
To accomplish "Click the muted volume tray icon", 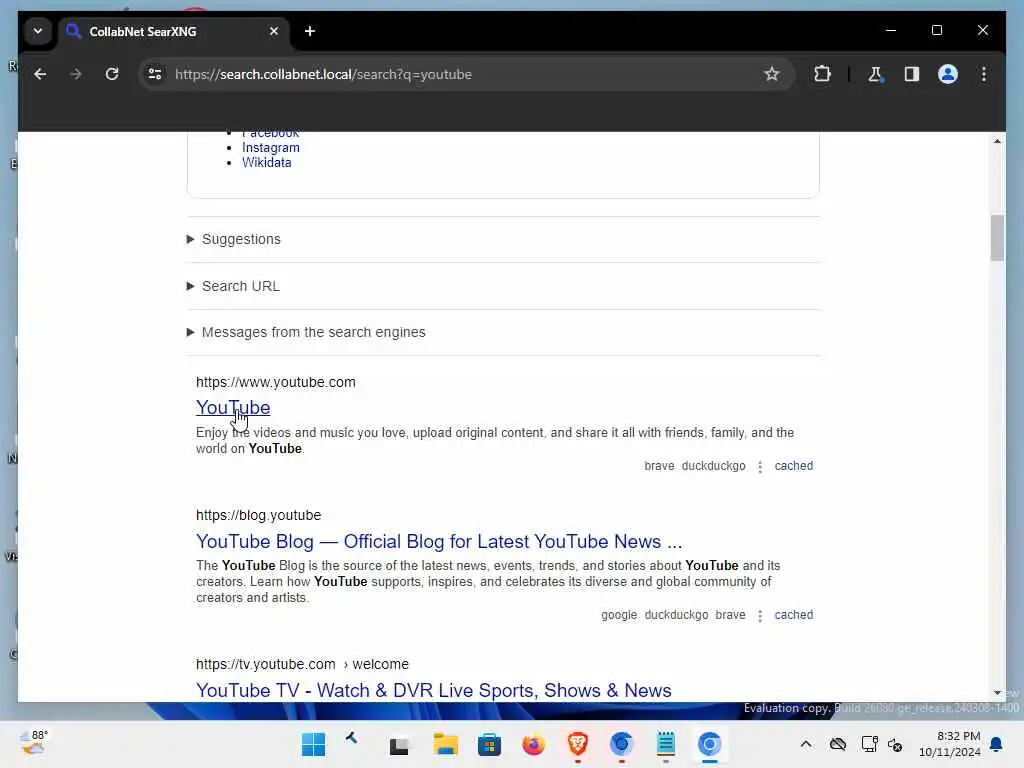I will coord(895,744).
